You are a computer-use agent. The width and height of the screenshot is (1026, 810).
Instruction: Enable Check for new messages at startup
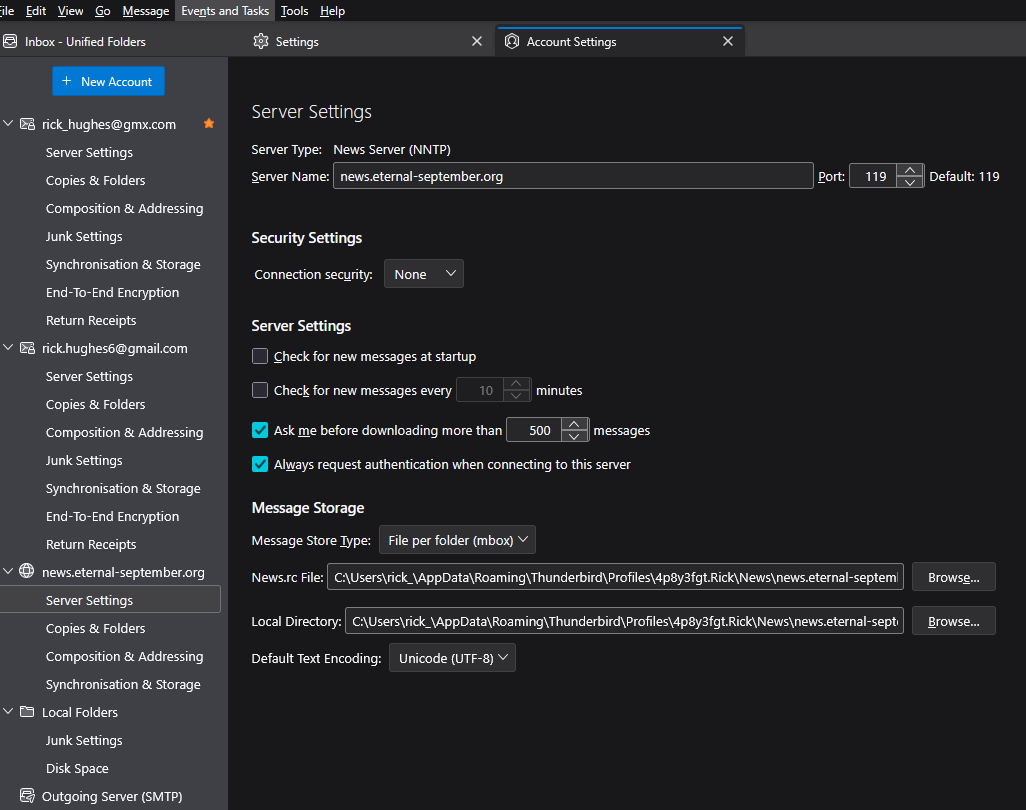pos(260,356)
